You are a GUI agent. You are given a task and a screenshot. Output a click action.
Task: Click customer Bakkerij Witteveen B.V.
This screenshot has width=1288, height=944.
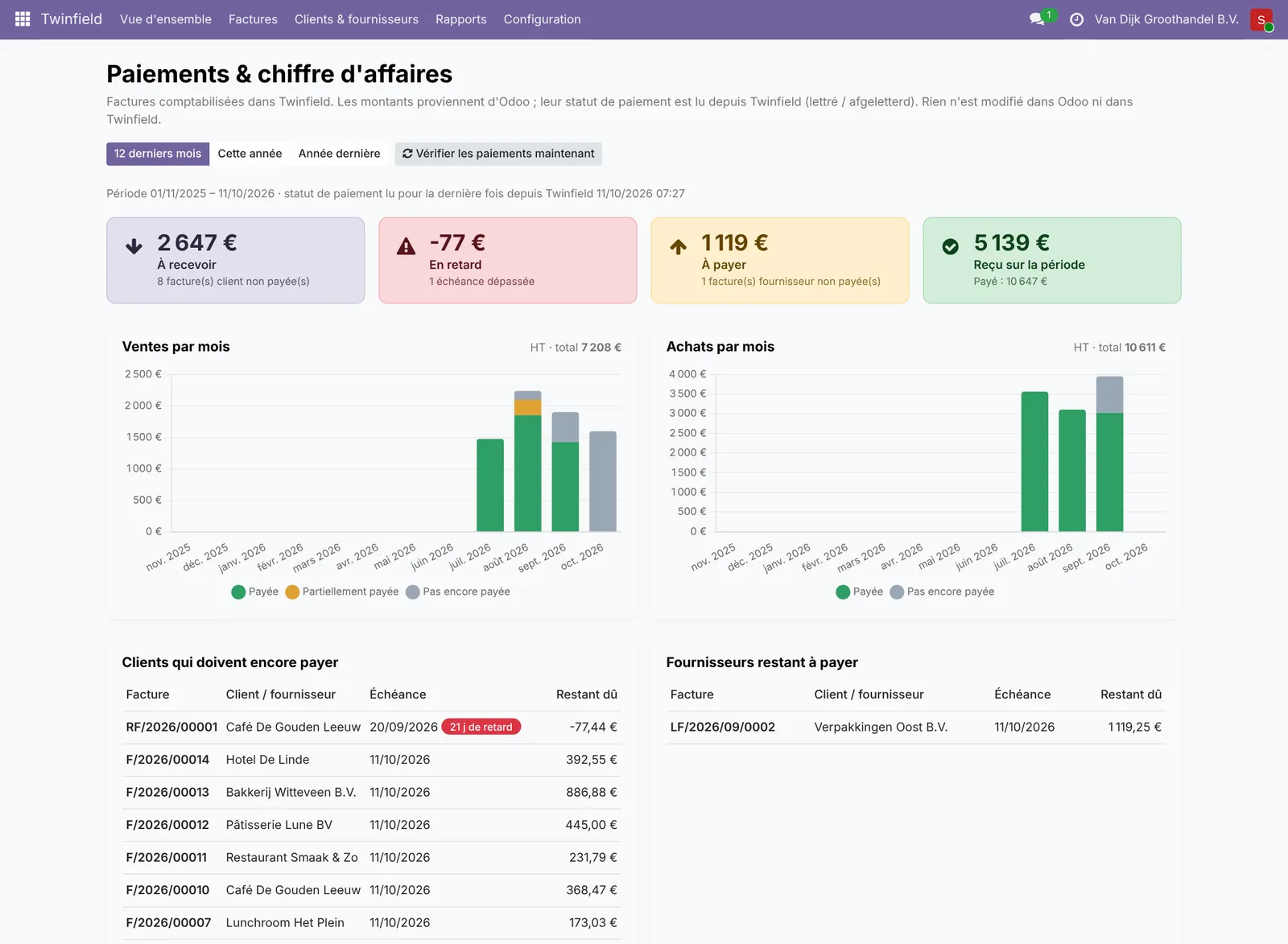tap(291, 793)
